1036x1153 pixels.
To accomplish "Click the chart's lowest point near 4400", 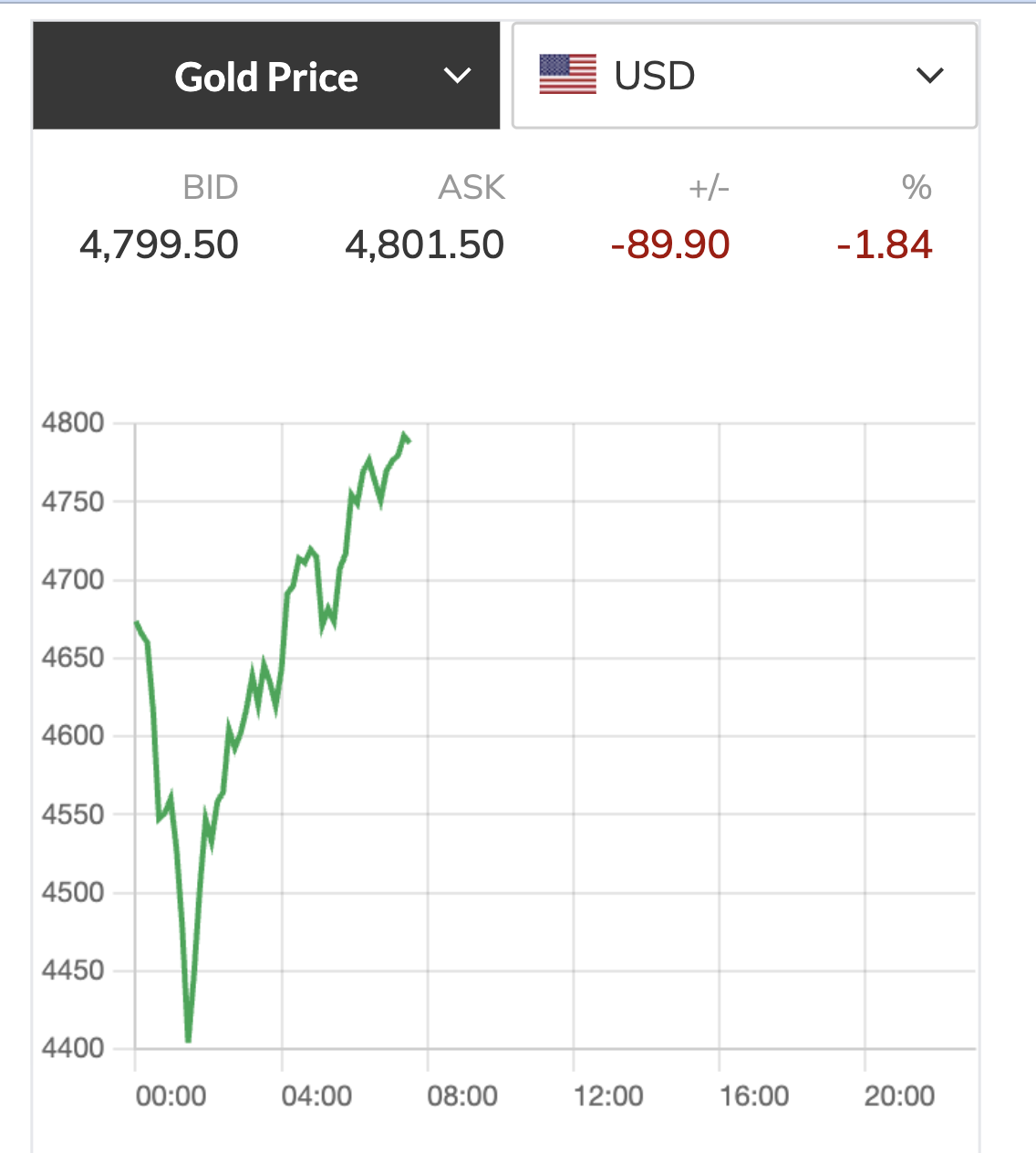I will coord(188,1040).
